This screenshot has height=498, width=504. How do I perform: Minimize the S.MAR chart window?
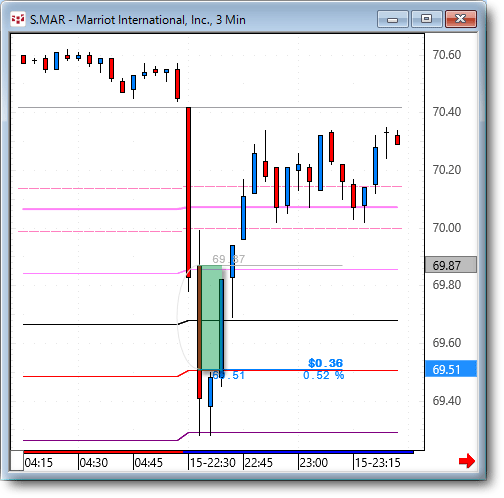click(393, 19)
